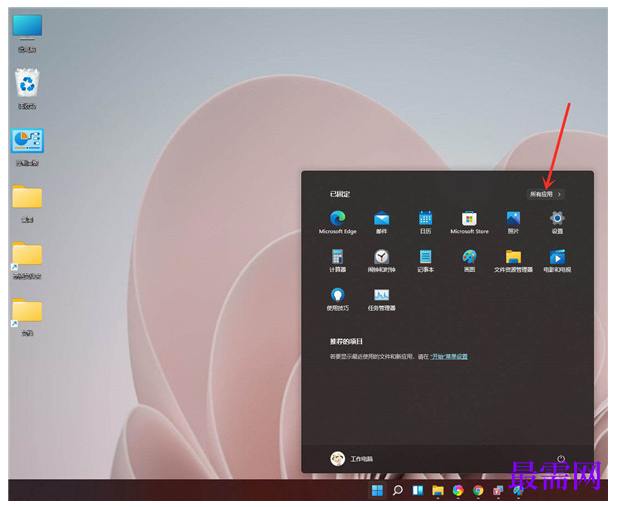Open the Widgets panel from taskbar
Screen dimensions: 620x507
click(418, 490)
